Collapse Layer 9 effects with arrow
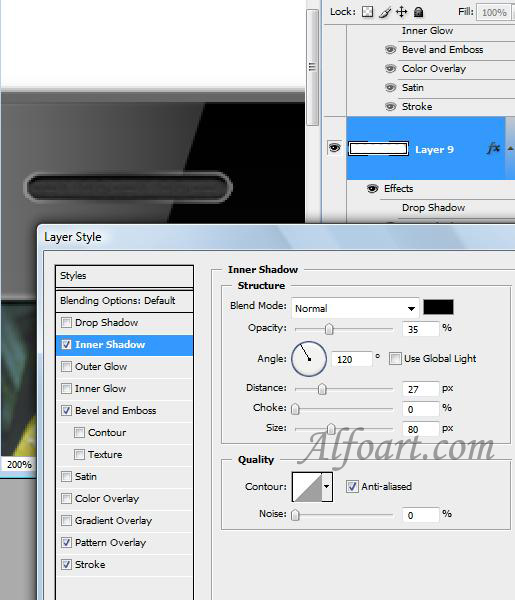Image resolution: width=515 pixels, height=600 pixels. click(510, 148)
